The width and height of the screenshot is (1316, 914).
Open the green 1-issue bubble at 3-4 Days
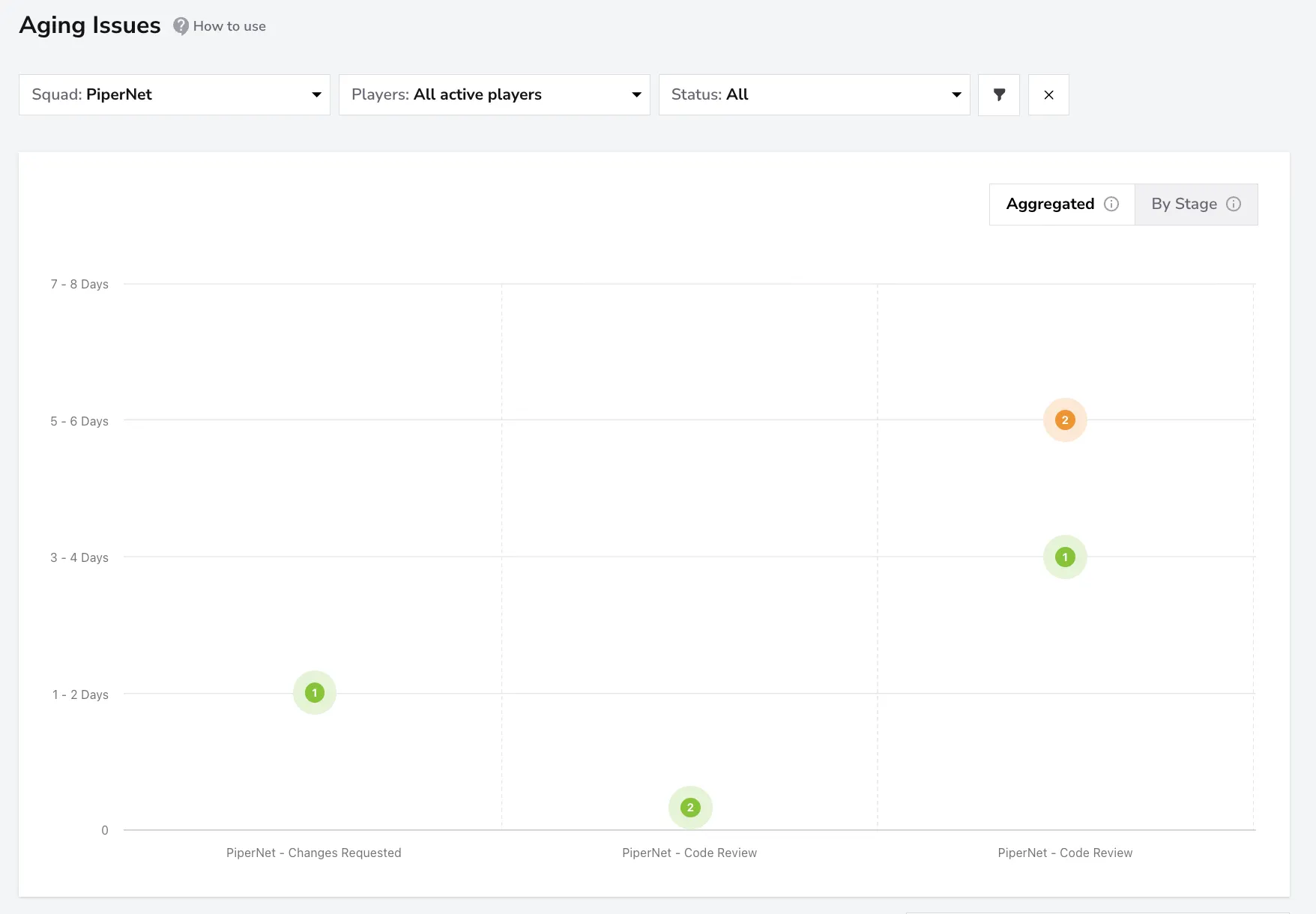click(x=1065, y=557)
